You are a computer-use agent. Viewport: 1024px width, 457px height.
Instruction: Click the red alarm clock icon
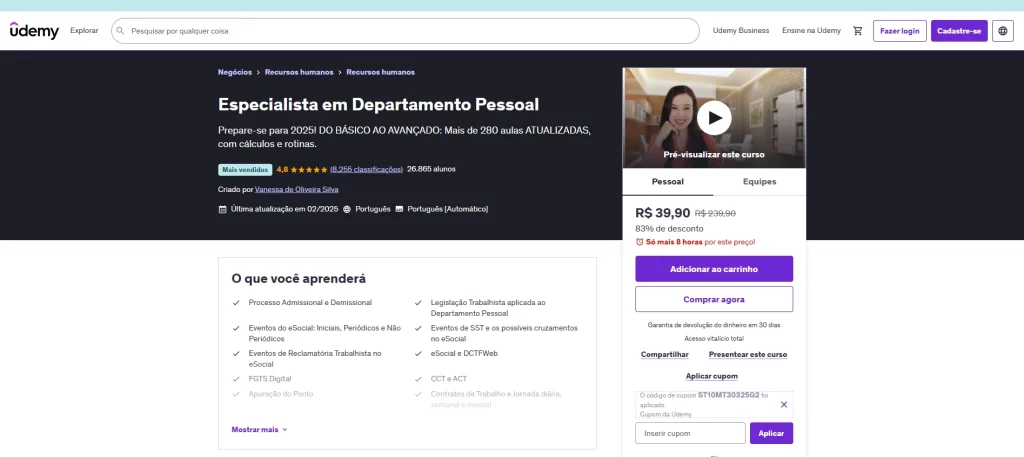(x=639, y=242)
